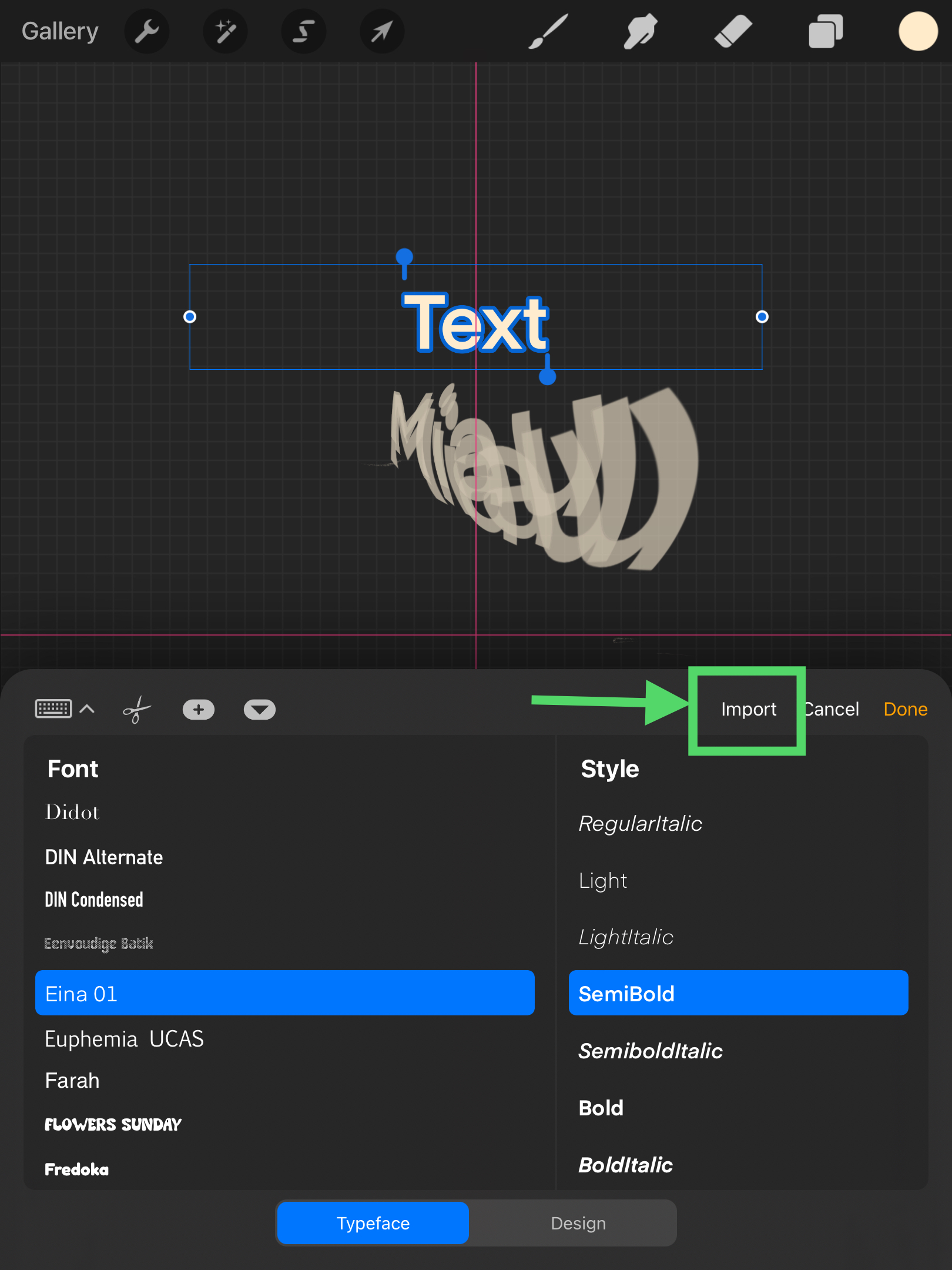The width and height of the screenshot is (952, 1270).
Task: Show the keyboard with the keyboard icon
Action: pos(53,709)
